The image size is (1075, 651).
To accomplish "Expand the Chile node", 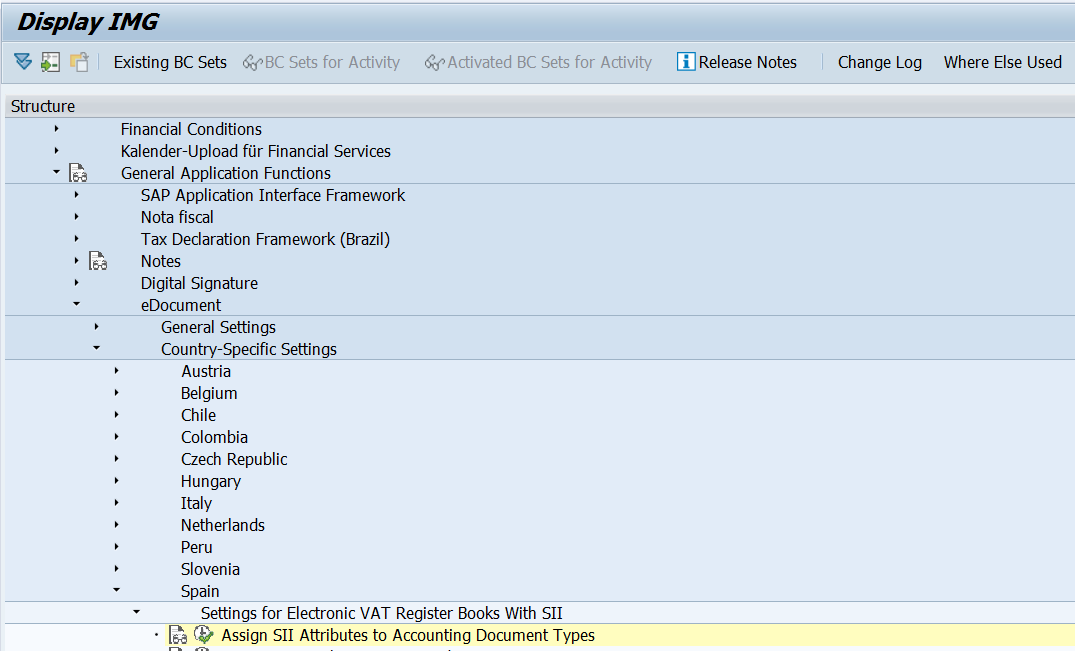I will tap(117, 415).
